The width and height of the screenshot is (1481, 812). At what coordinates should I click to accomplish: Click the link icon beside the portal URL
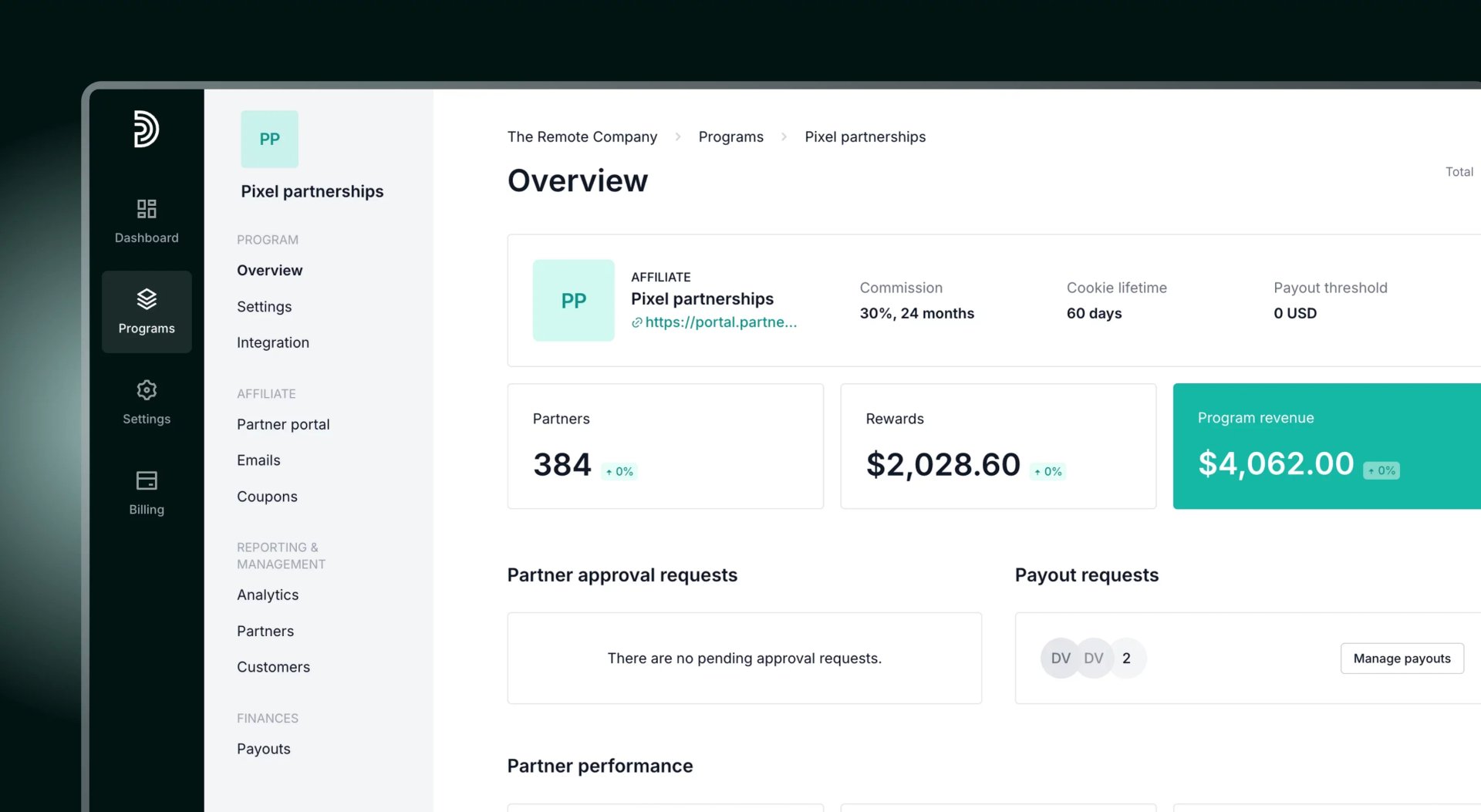tap(636, 322)
